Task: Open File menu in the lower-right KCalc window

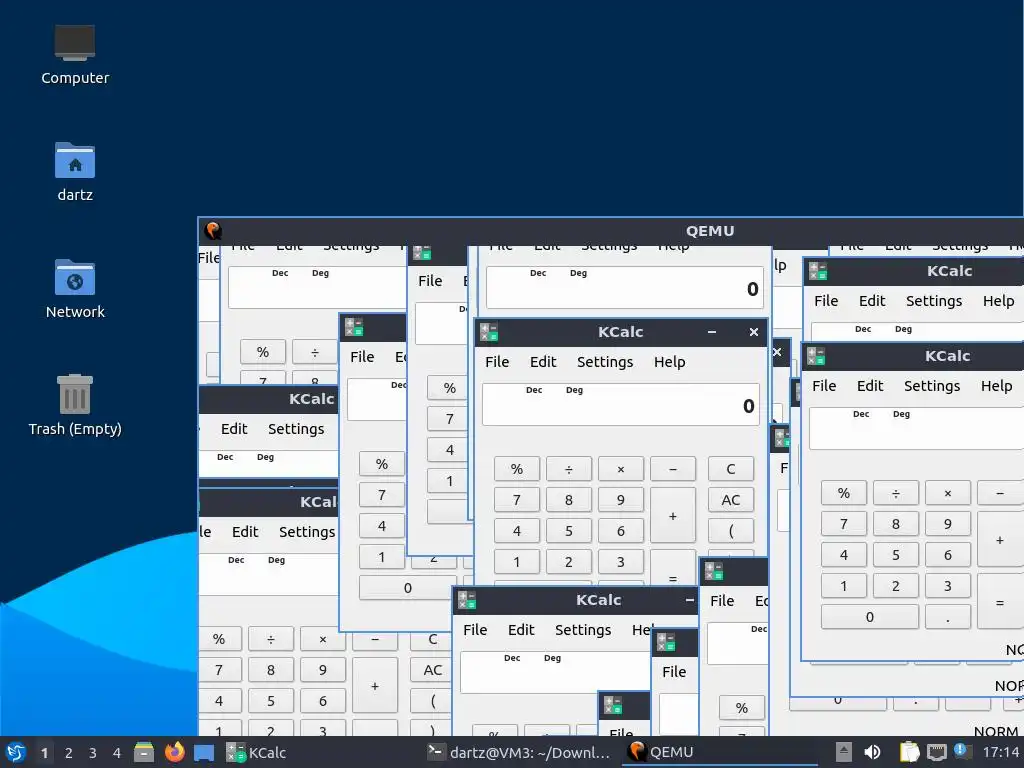Action: tap(824, 386)
